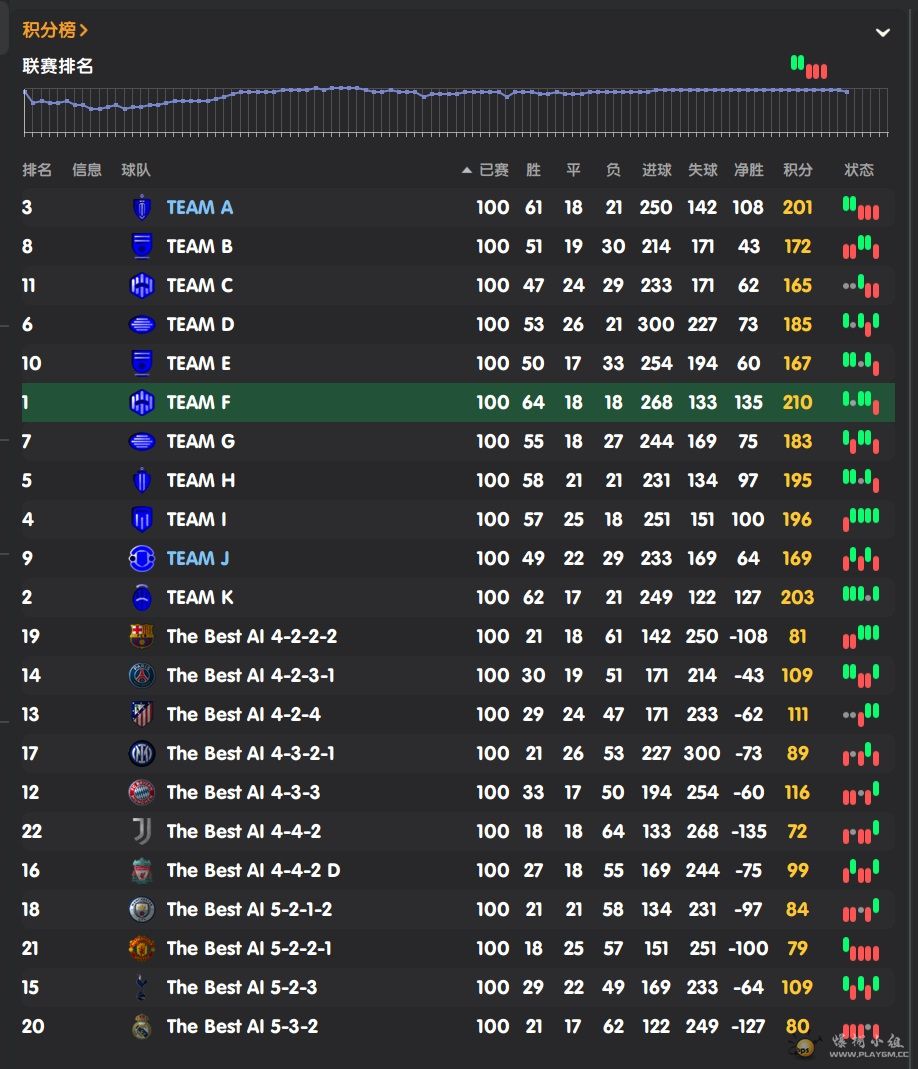Click the PSG badge beside The Best AI 4-2-3-1
The image size is (918, 1069).
pos(142,675)
